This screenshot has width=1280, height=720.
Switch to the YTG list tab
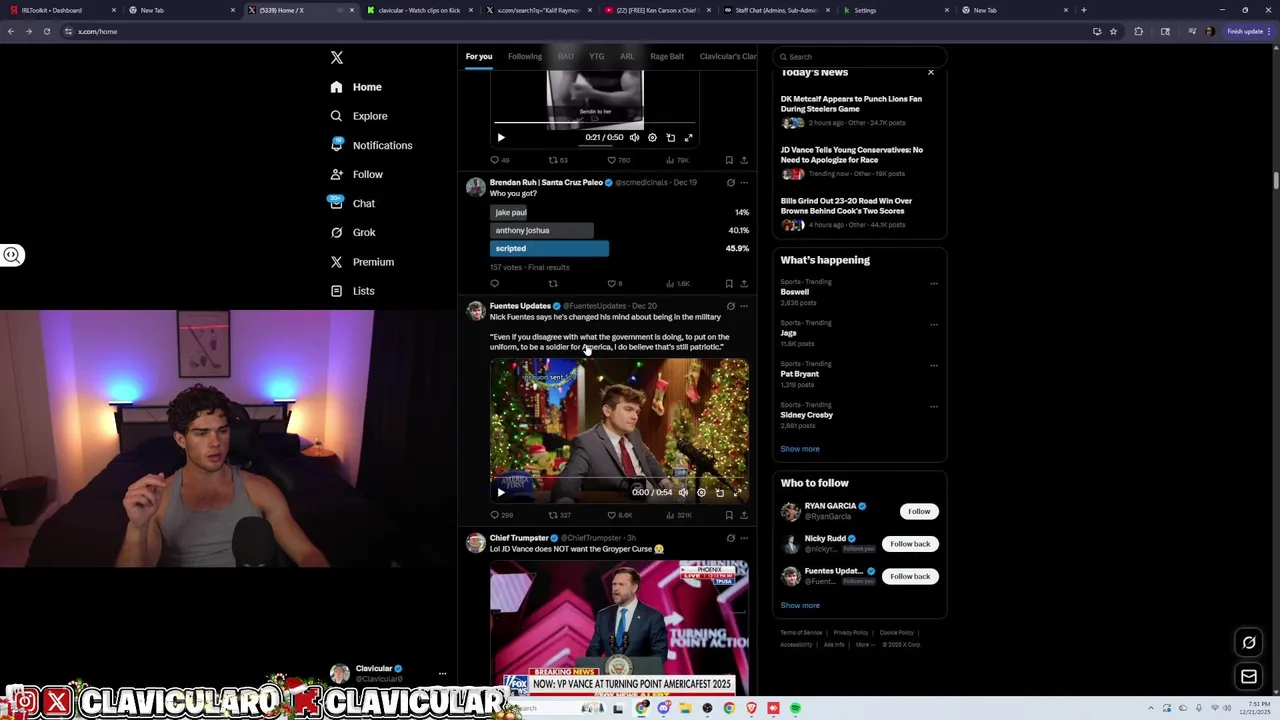(x=597, y=56)
